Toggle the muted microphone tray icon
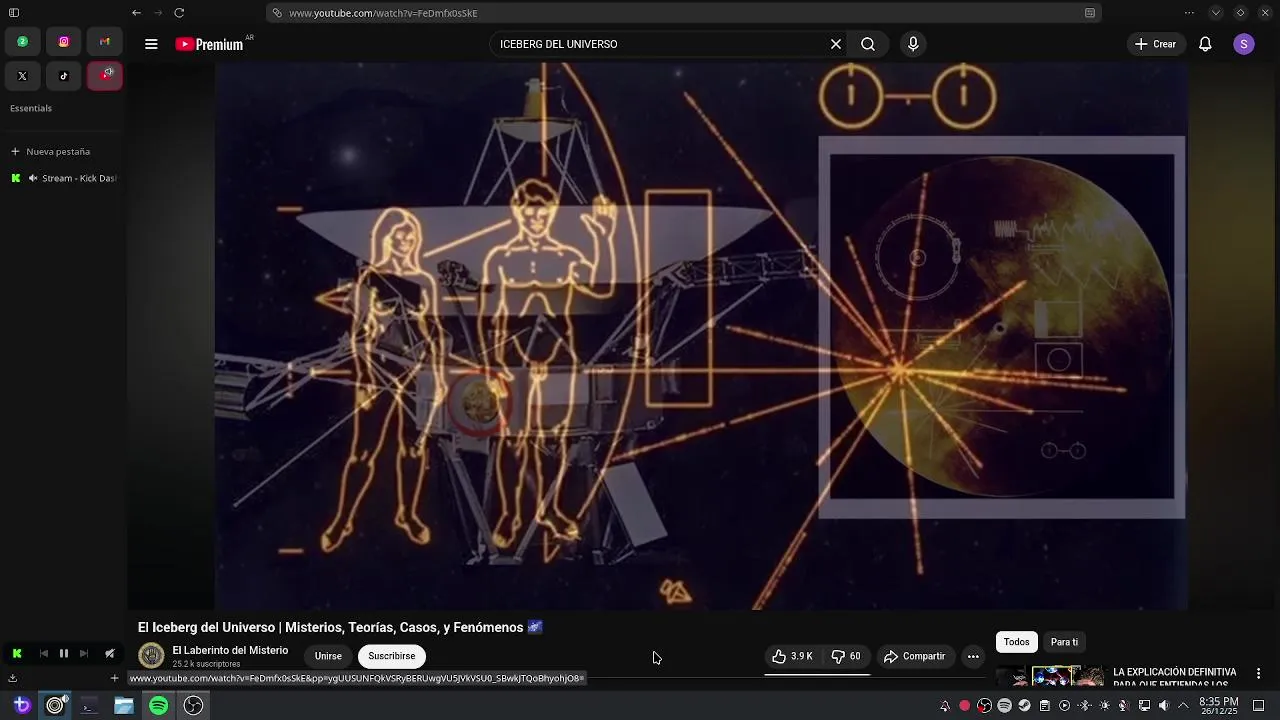Viewport: 1280px width, 720px height. (1124, 705)
